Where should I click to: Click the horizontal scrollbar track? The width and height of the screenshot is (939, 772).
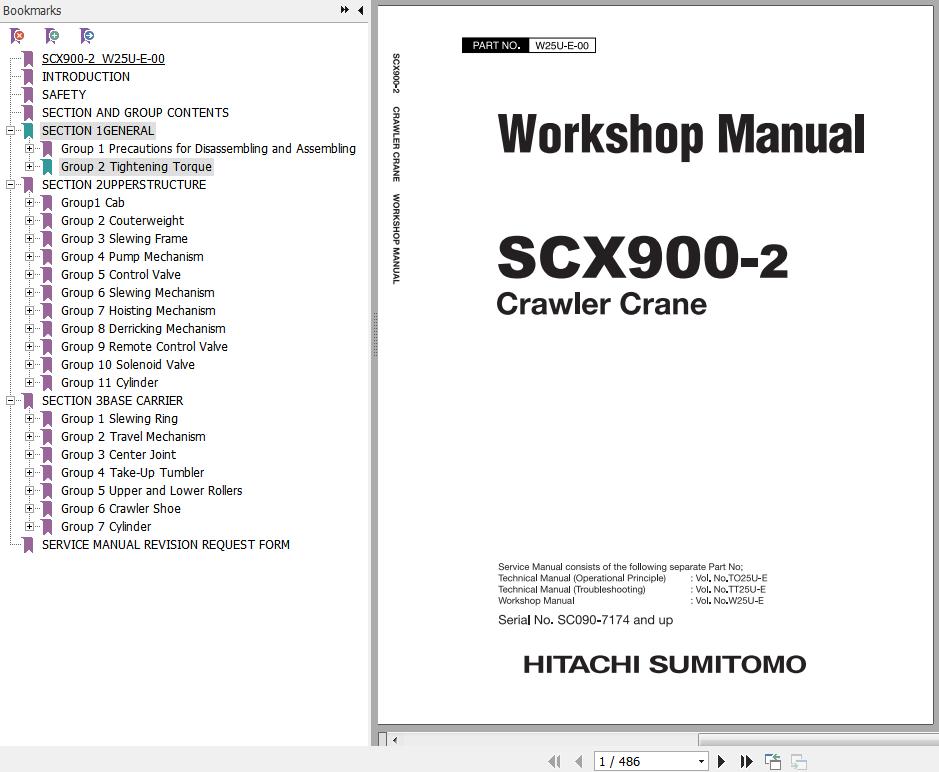point(548,740)
